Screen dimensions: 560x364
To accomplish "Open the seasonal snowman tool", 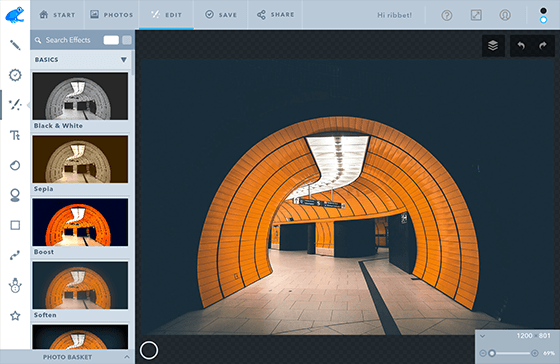I will (15, 285).
